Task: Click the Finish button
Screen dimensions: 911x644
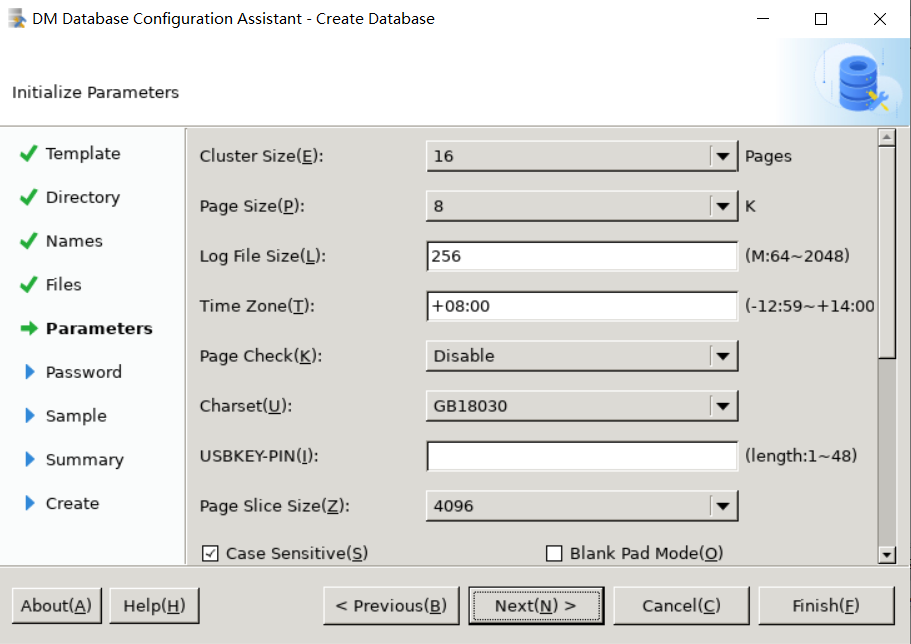Action: click(x=823, y=605)
